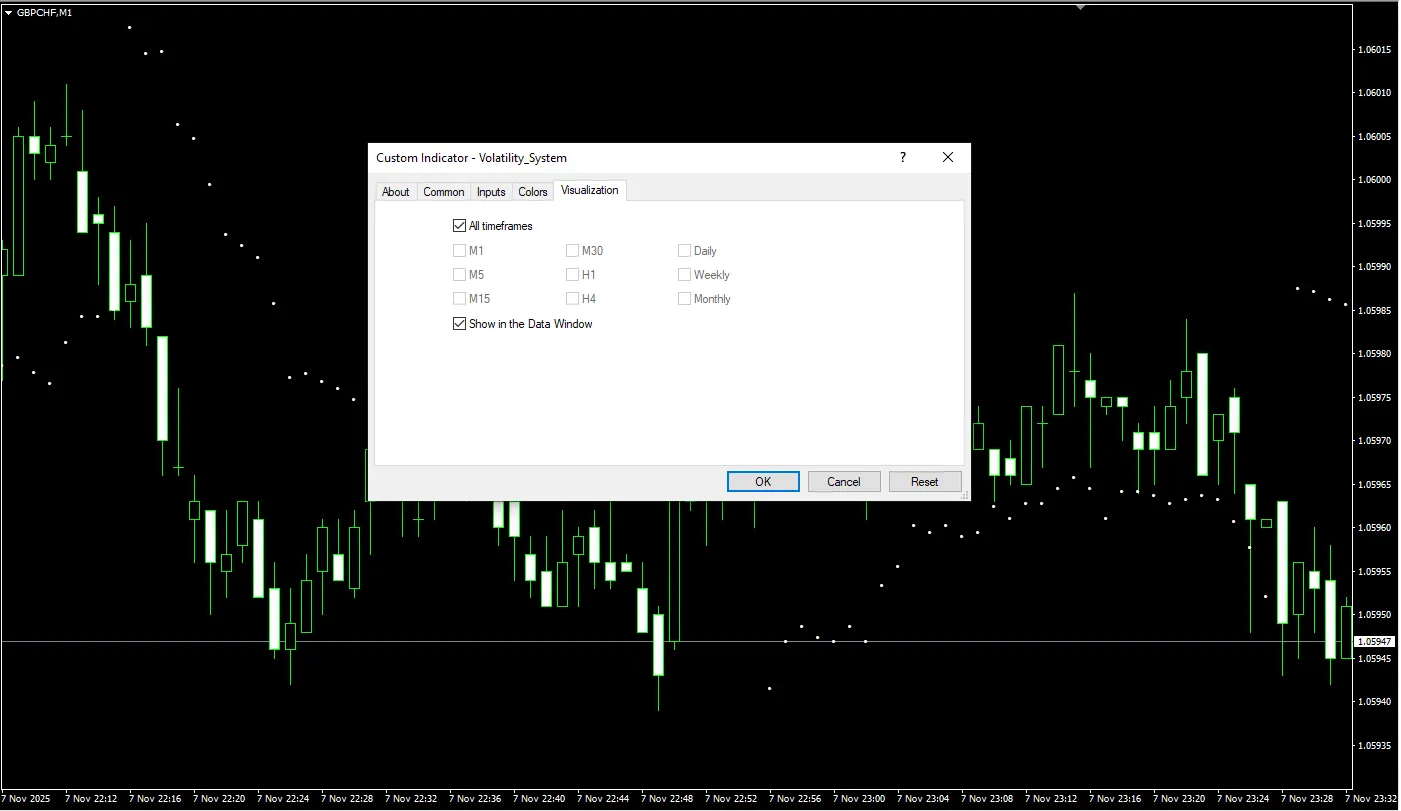Open the Common tab

tap(443, 192)
